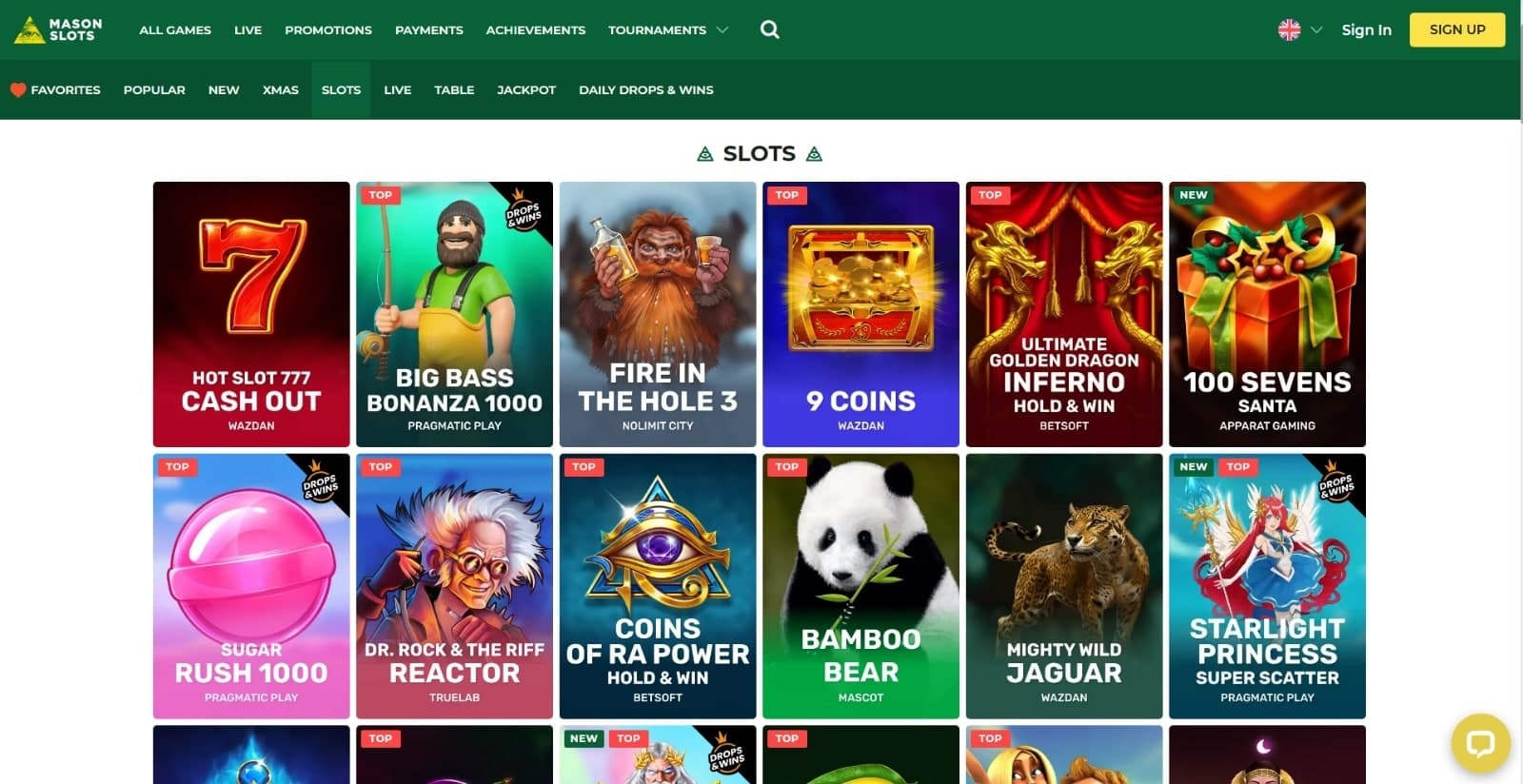The height and width of the screenshot is (784, 1523).
Task: Click TOP badge on Dr. Rock Riff Reactor tile
Action: pos(380,467)
